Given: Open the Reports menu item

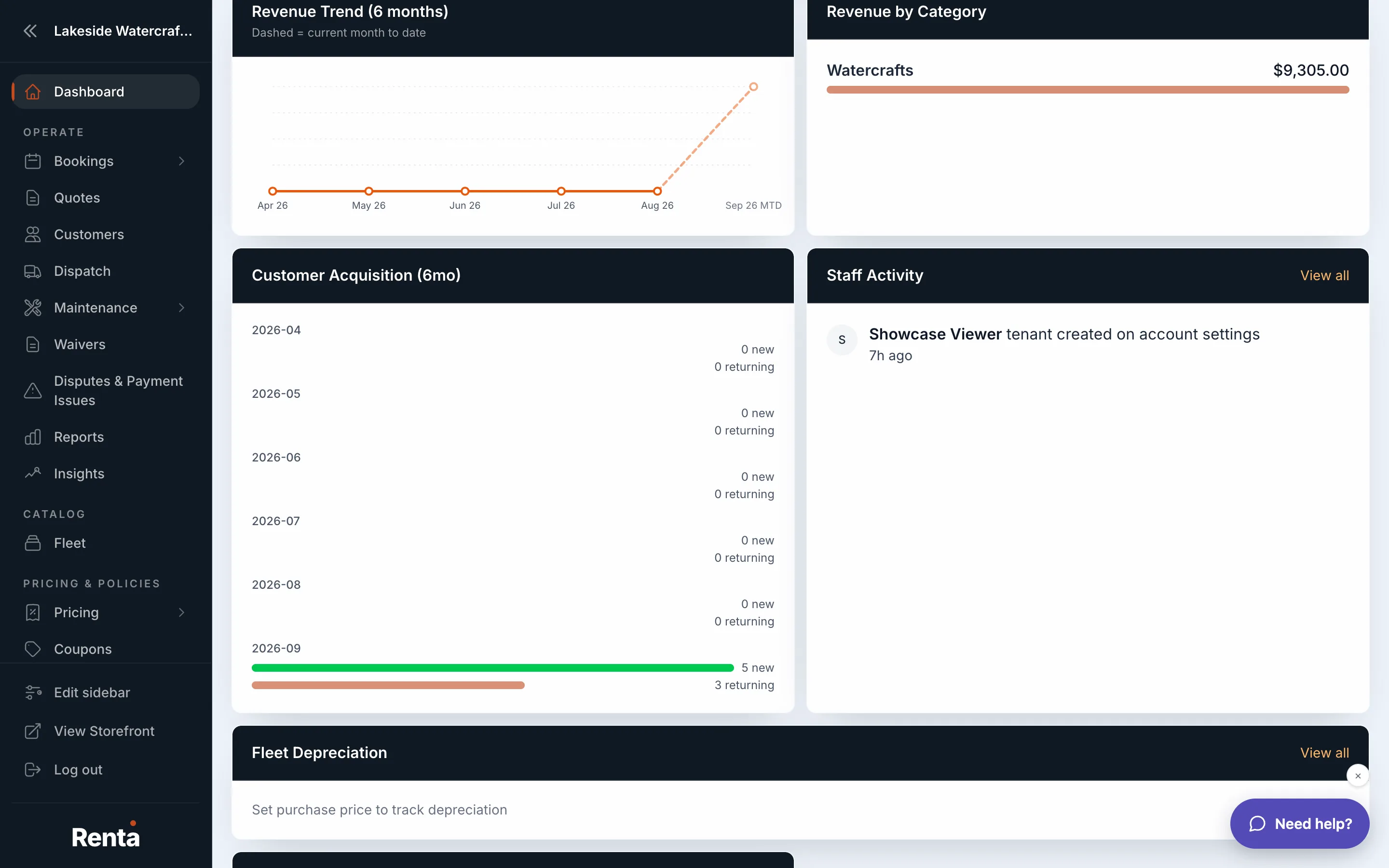Looking at the screenshot, I should click(x=106, y=437).
